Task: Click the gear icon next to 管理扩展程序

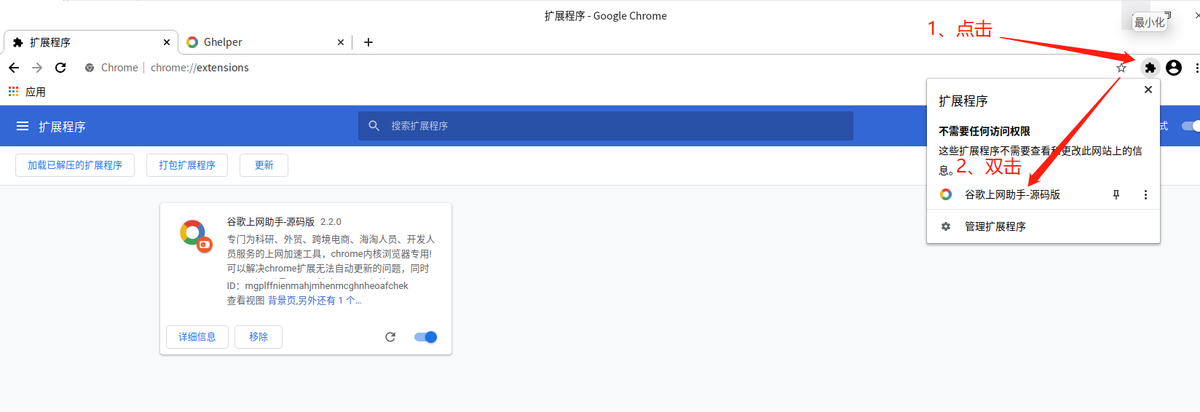Action: [x=946, y=226]
